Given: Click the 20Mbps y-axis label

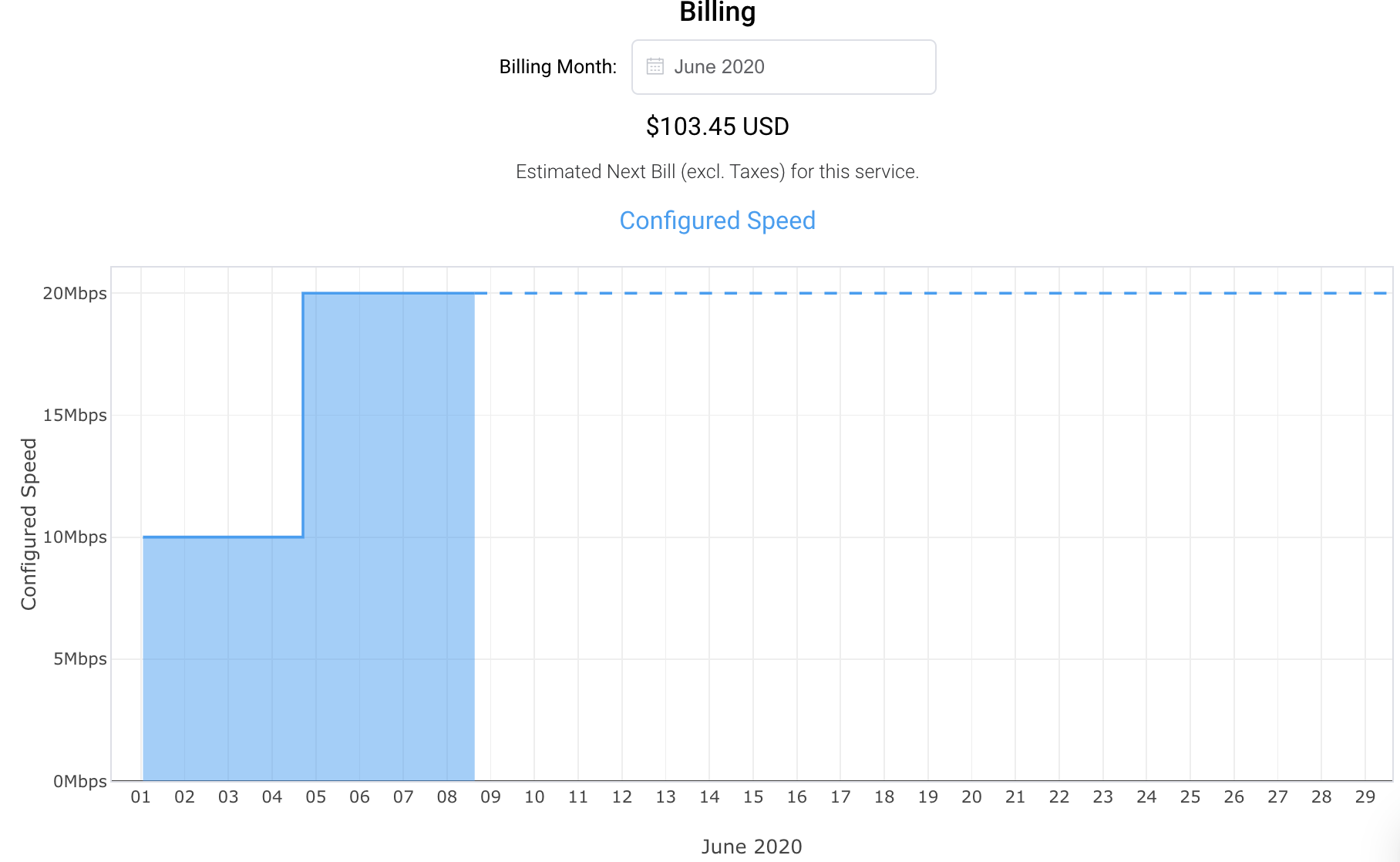Looking at the screenshot, I should click(x=75, y=293).
